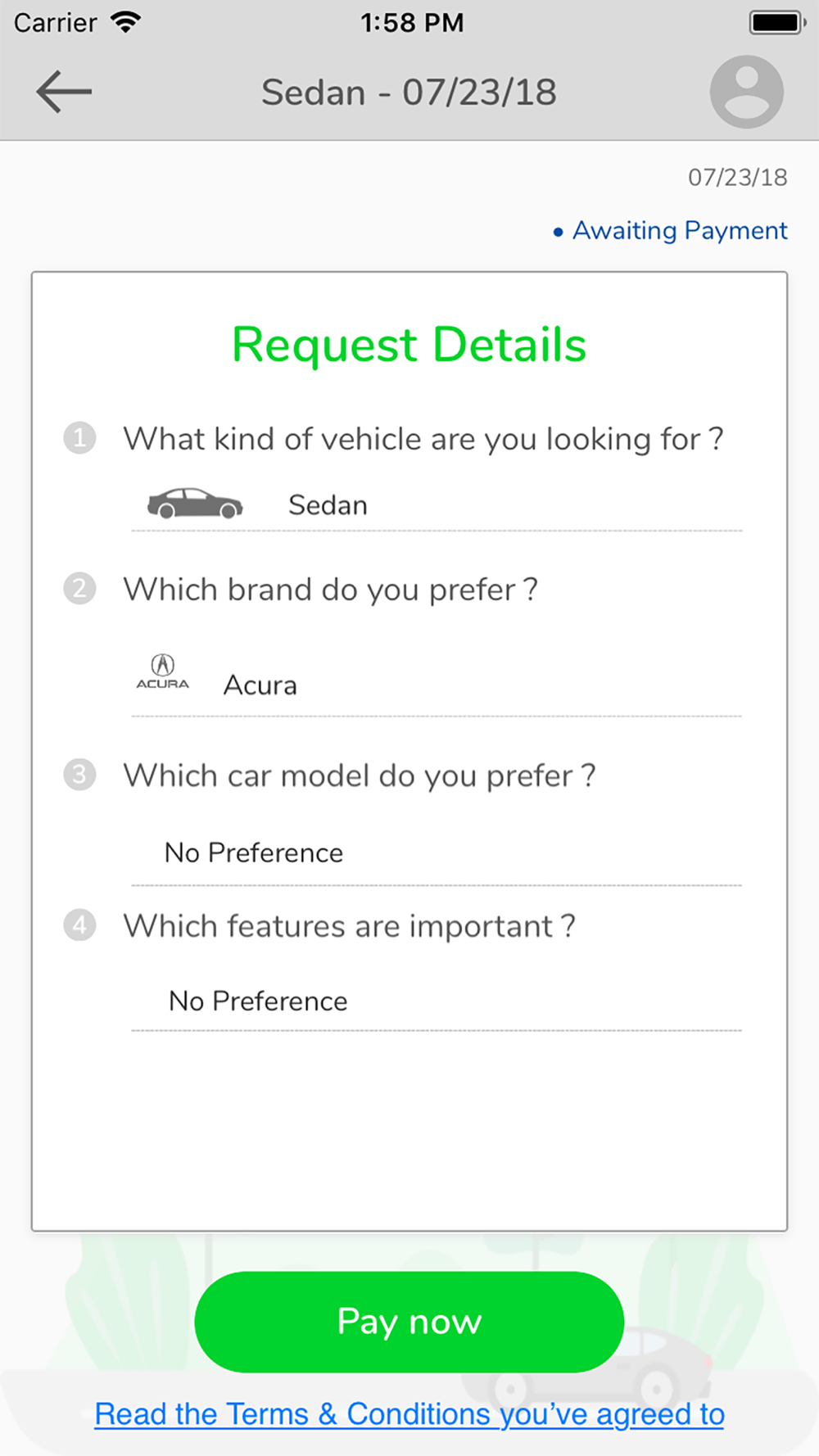
Task: Tap the back arrow icon
Action: (x=64, y=92)
